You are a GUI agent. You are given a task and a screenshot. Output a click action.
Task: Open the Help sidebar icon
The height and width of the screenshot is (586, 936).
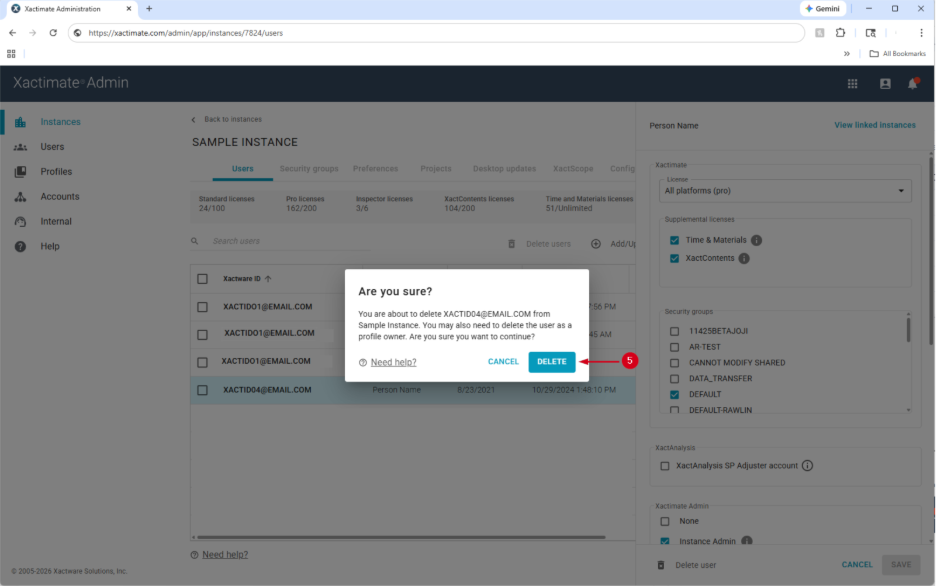pos(20,246)
